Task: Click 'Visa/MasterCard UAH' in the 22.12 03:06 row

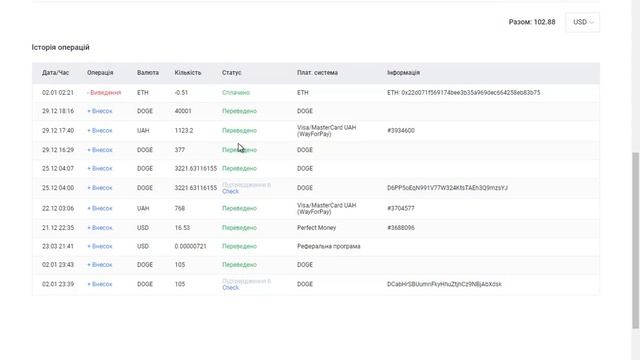Action: pyautogui.click(x=327, y=208)
